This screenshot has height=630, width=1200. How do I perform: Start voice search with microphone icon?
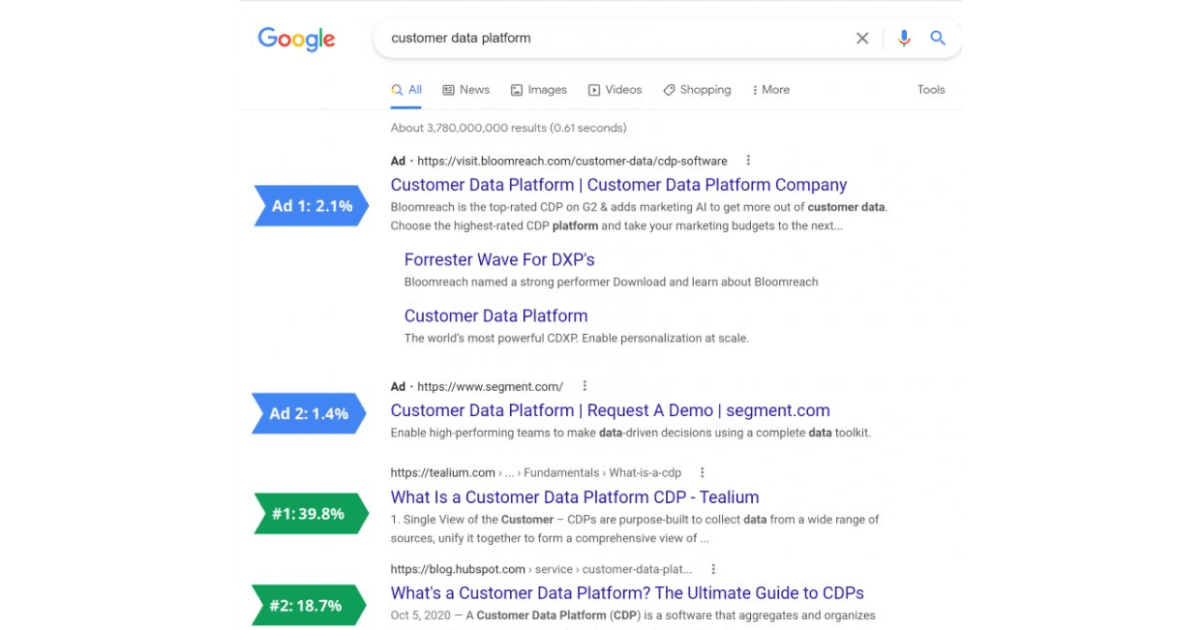click(904, 38)
